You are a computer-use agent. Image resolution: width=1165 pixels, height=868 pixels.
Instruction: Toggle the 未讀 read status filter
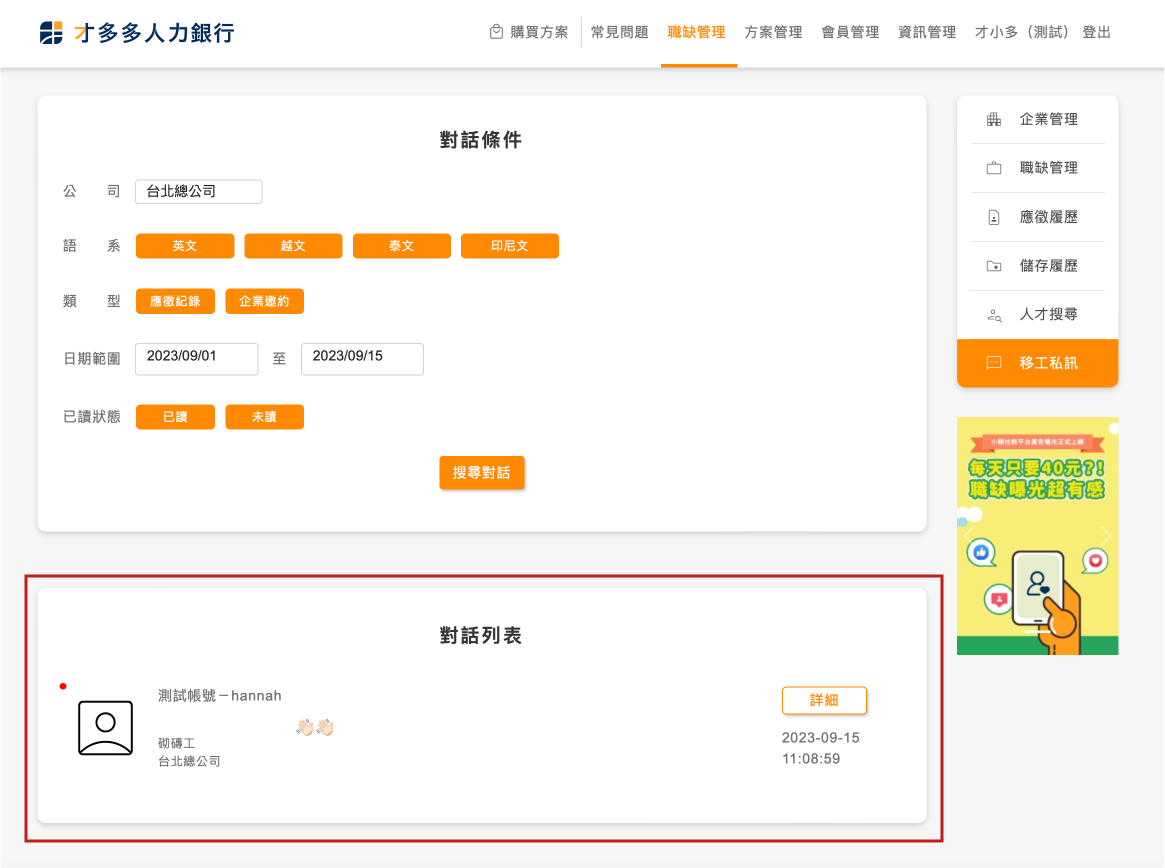pos(264,417)
